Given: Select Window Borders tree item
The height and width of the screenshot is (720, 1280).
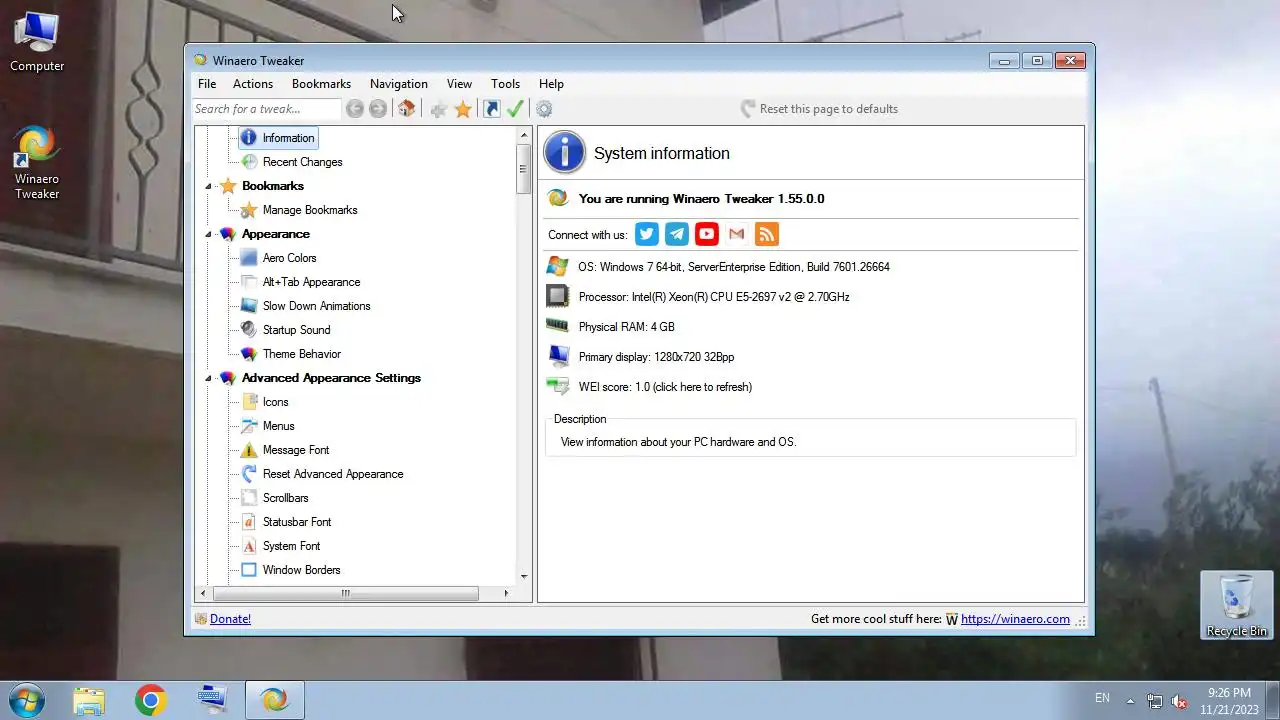Looking at the screenshot, I should click(x=301, y=570).
